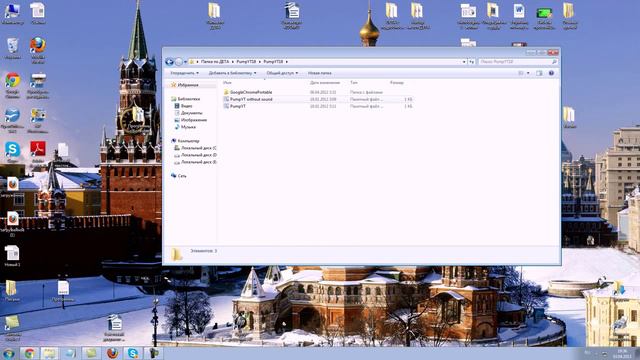Select the Word document icon on desktop
The height and width of the screenshot is (360, 640).
click(x=519, y=16)
